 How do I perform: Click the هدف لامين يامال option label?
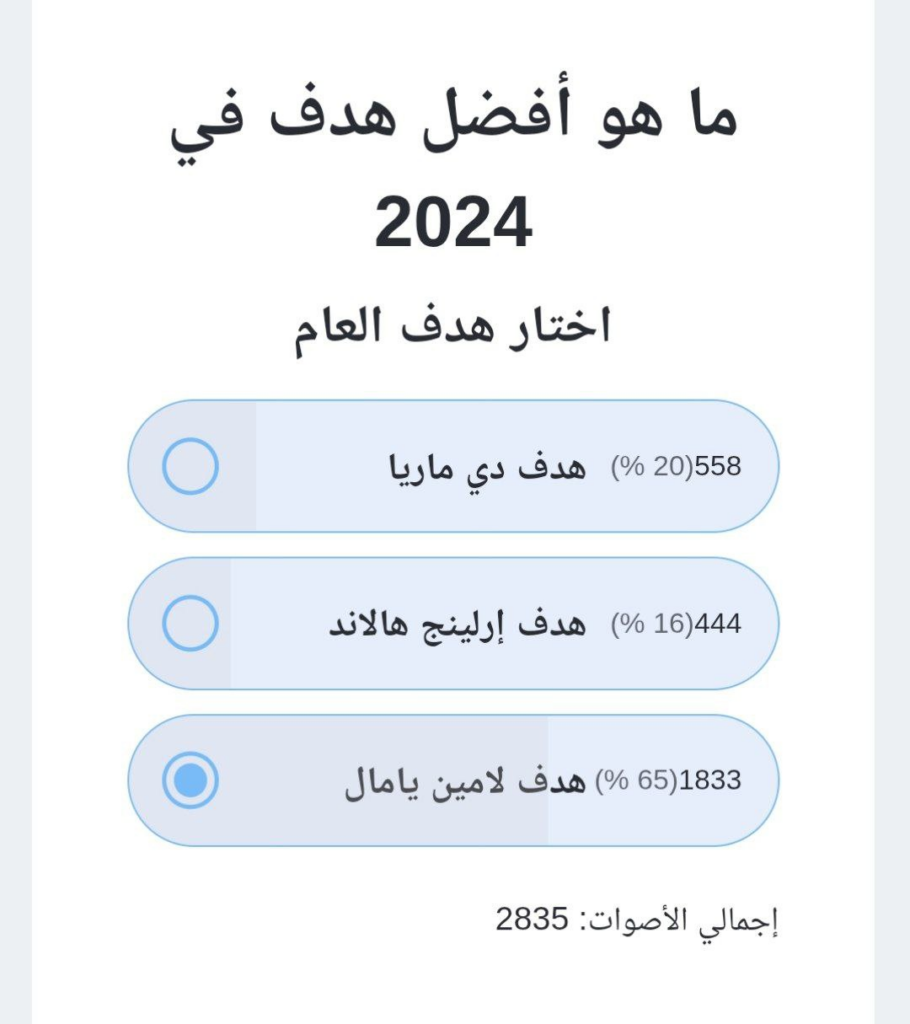click(464, 781)
